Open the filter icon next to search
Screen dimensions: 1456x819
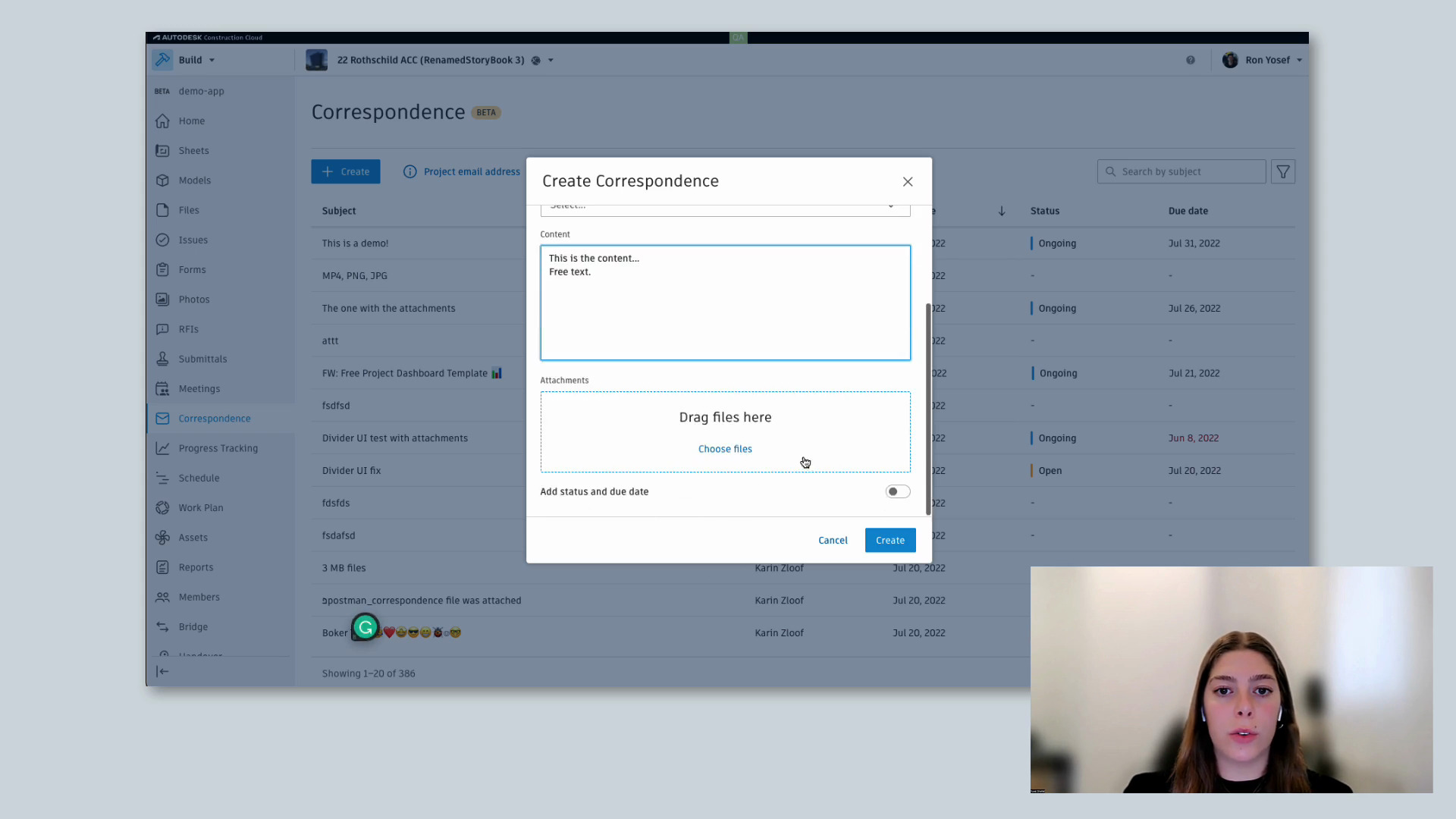pos(1283,171)
